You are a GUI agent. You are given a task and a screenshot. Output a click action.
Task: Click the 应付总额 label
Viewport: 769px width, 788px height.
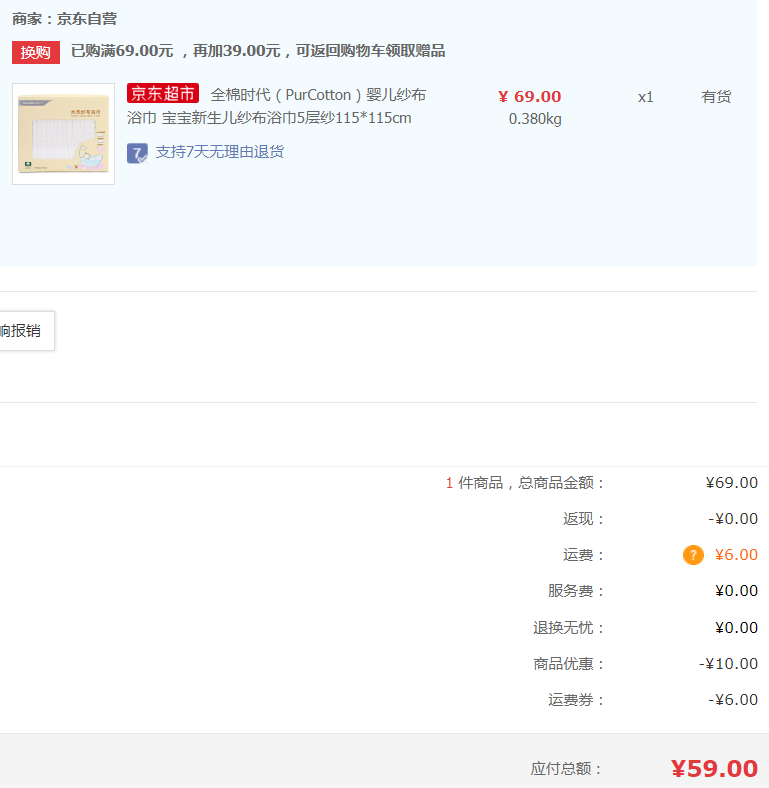click(x=566, y=769)
